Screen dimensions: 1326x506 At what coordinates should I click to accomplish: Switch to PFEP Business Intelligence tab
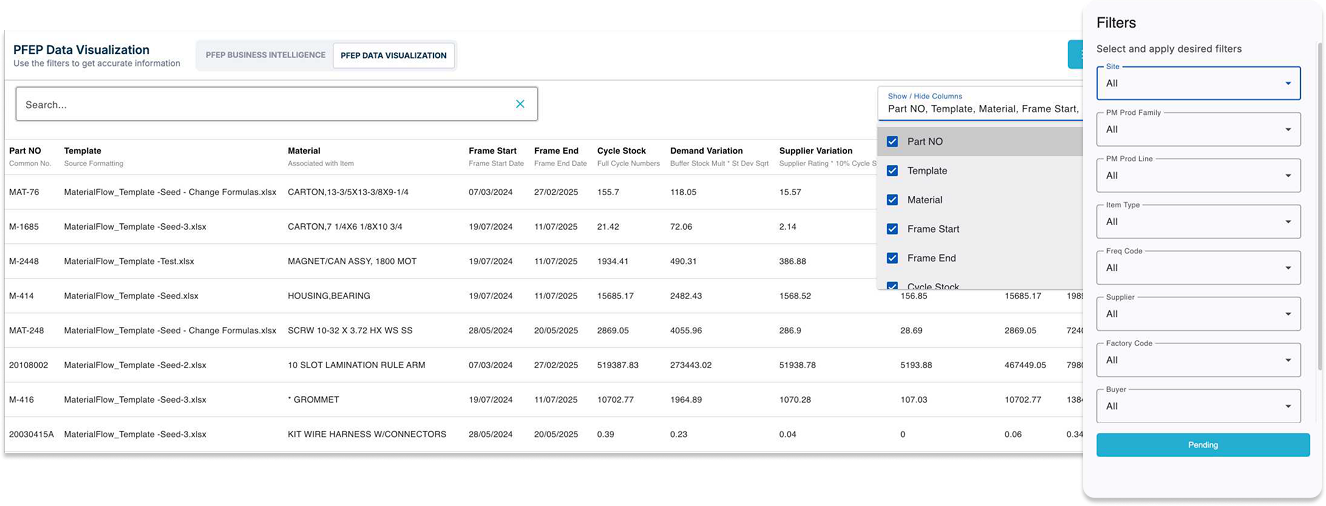coord(265,55)
